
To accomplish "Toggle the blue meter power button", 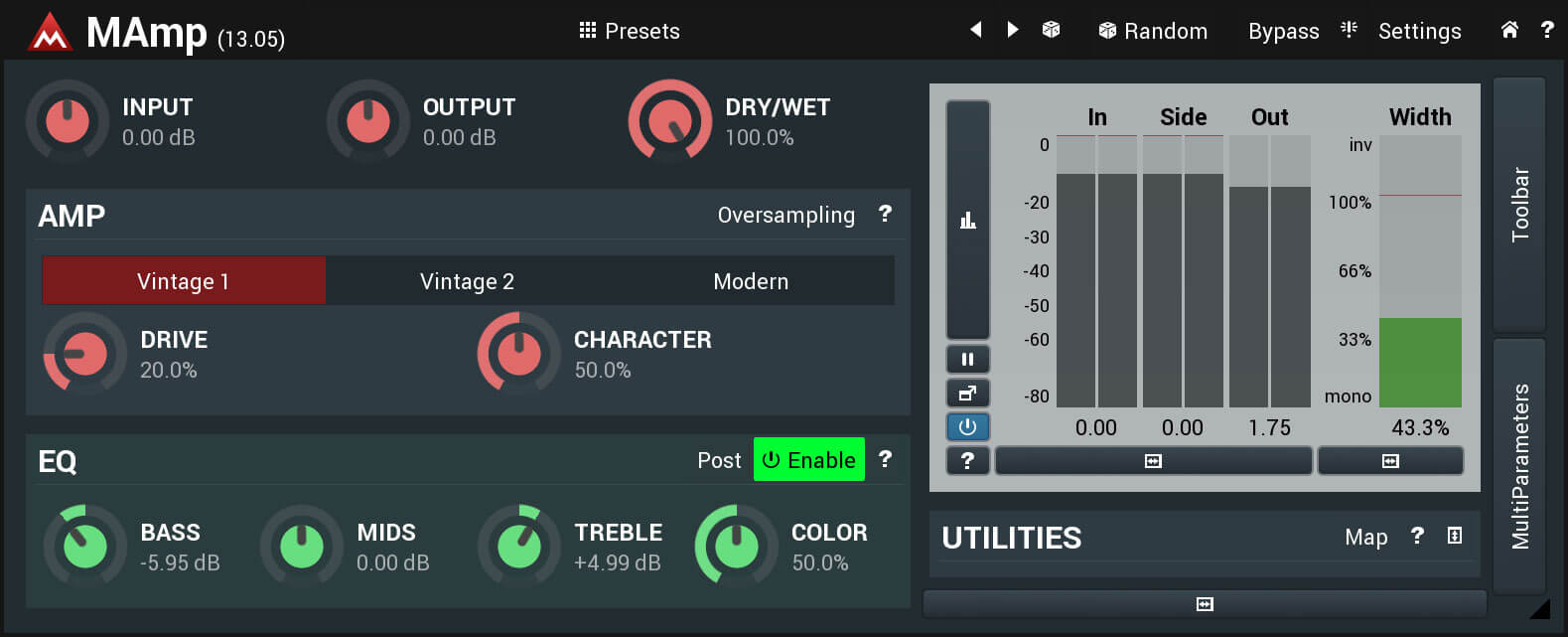I will coord(968,426).
